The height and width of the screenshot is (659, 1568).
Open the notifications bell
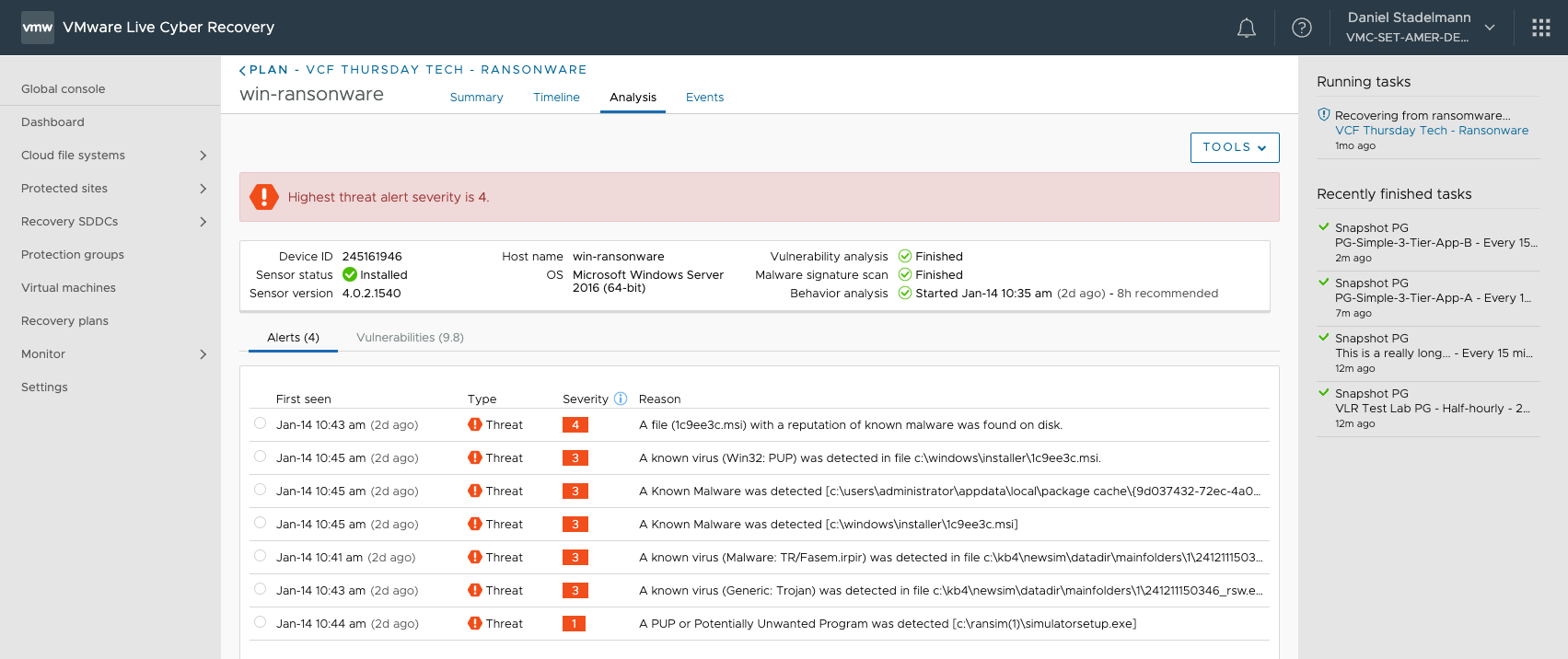pos(1246,28)
